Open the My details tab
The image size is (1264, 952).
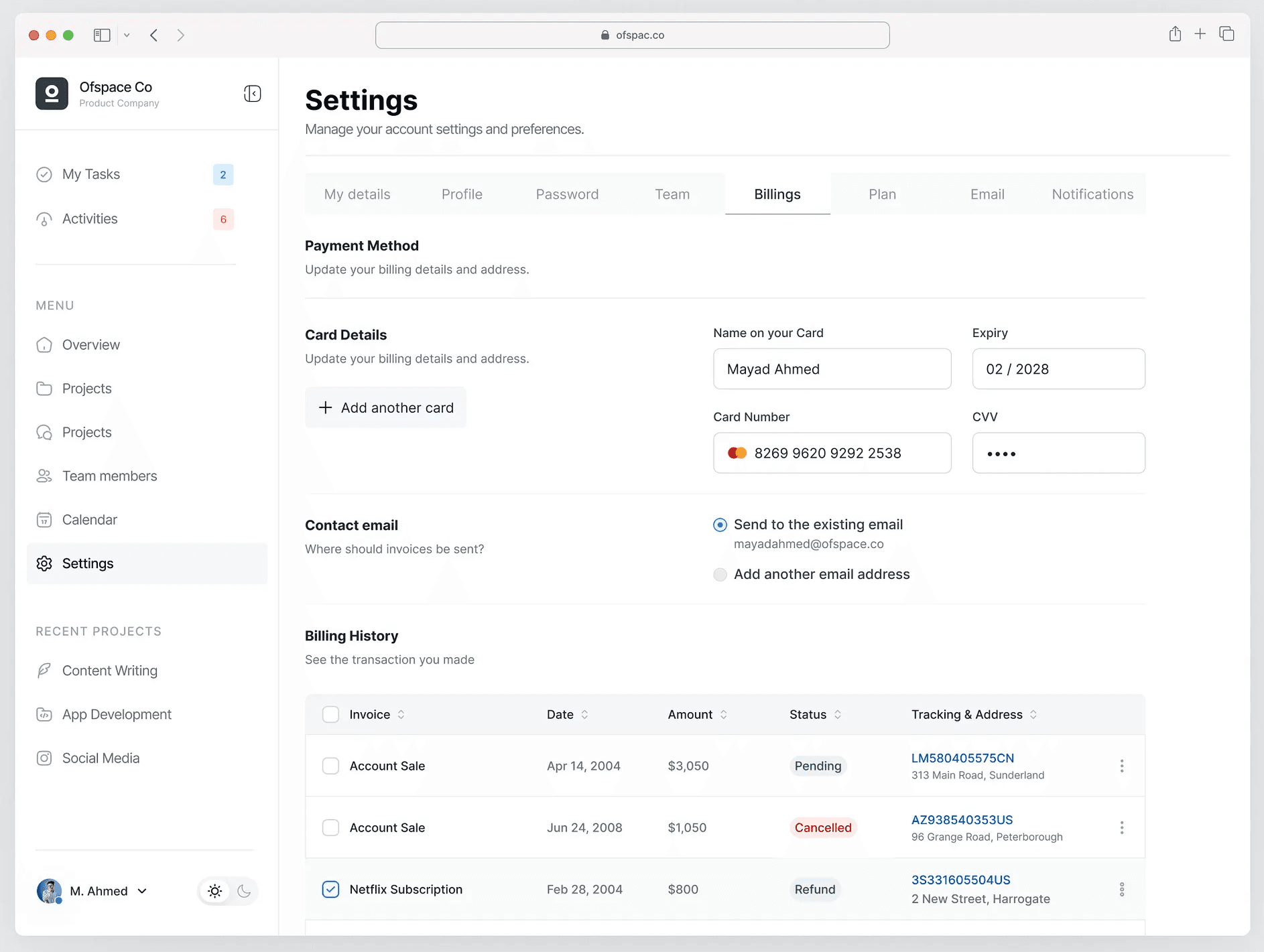pyautogui.click(x=357, y=194)
